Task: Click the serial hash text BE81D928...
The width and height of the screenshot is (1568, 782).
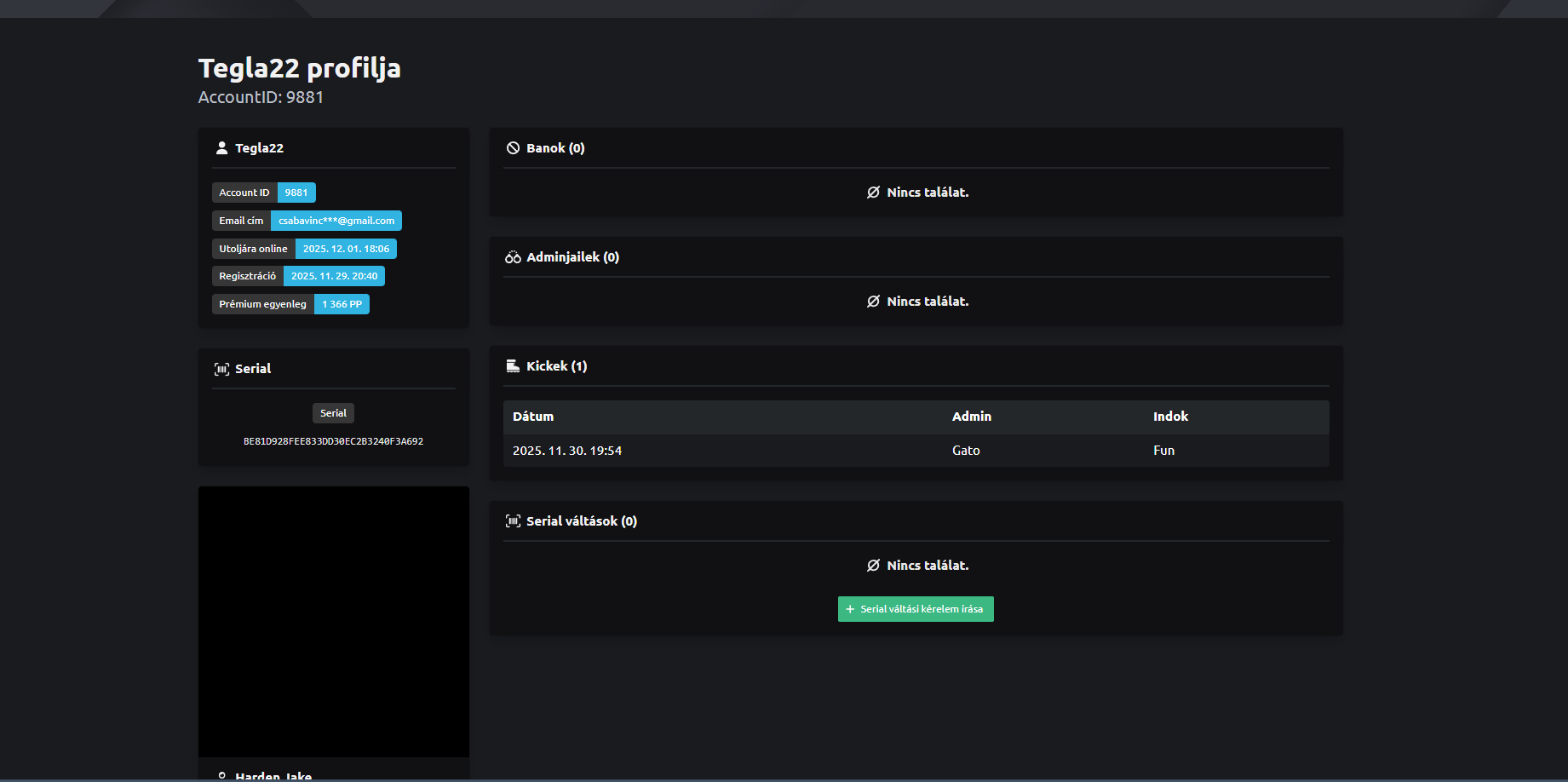Action: tap(333, 441)
